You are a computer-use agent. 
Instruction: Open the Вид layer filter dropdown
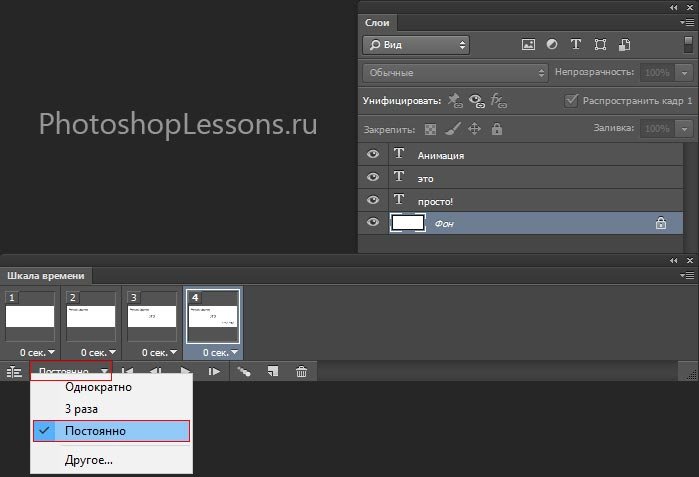tap(415, 45)
